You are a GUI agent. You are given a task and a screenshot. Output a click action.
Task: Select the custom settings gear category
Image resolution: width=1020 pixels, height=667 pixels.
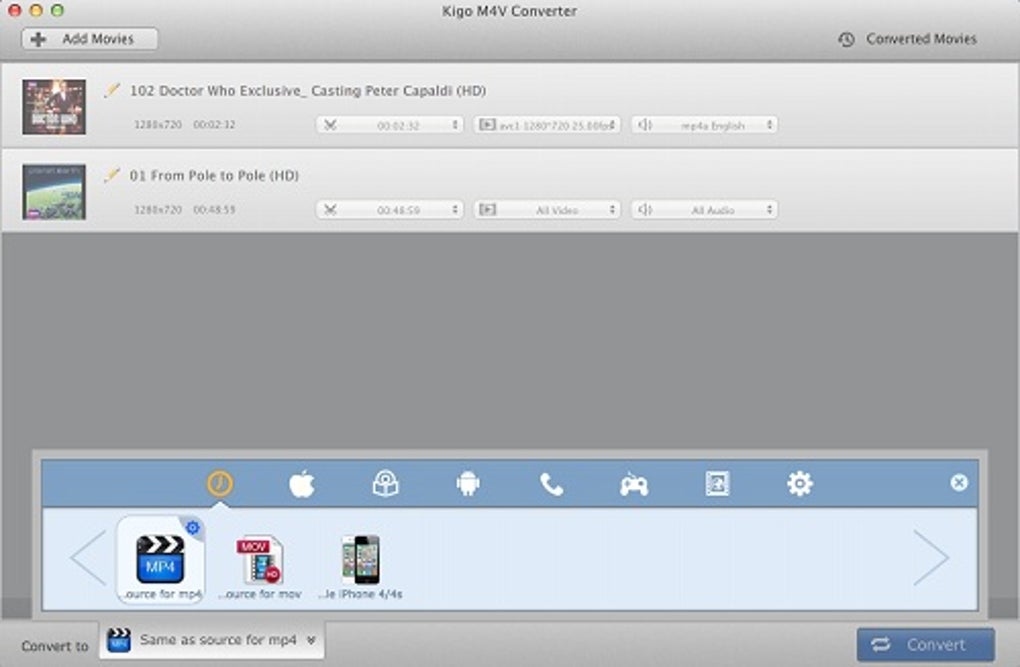[x=799, y=483]
